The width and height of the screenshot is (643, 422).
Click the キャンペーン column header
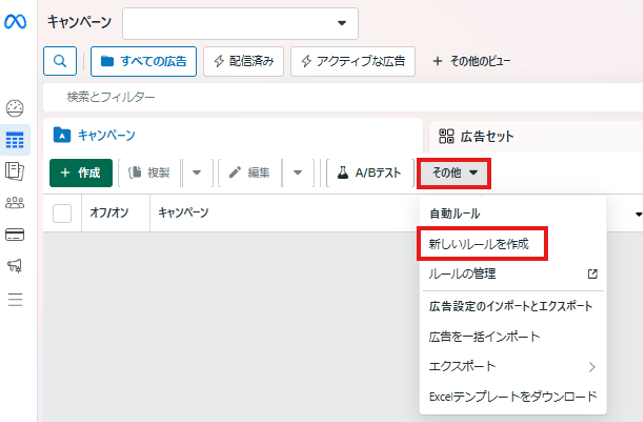pos(183,212)
